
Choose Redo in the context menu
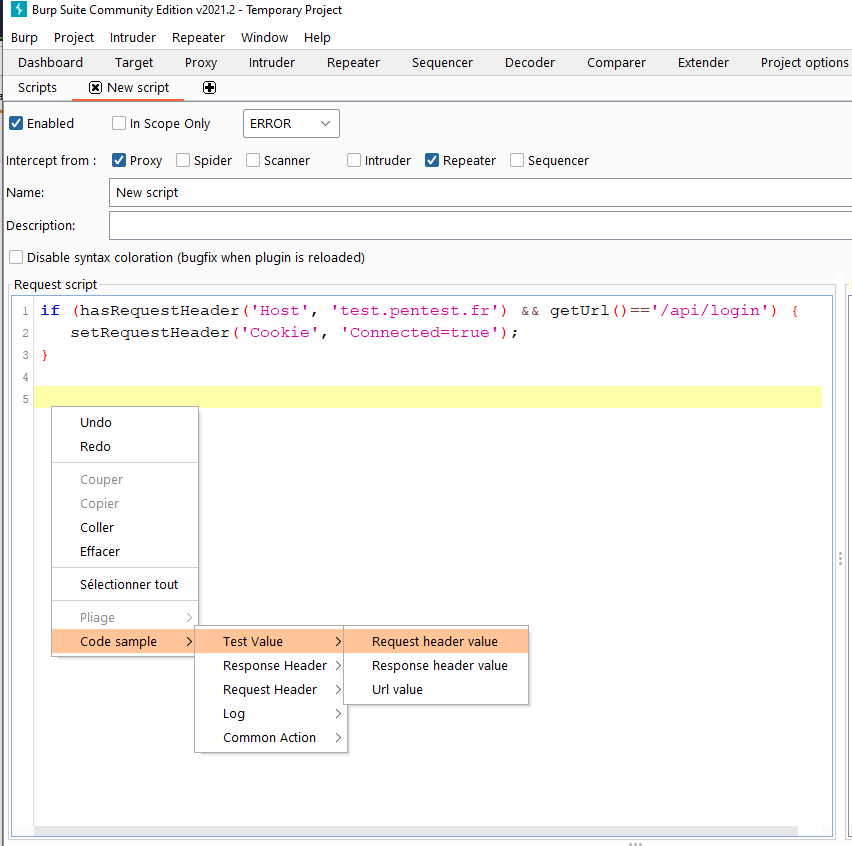click(x=125, y=446)
